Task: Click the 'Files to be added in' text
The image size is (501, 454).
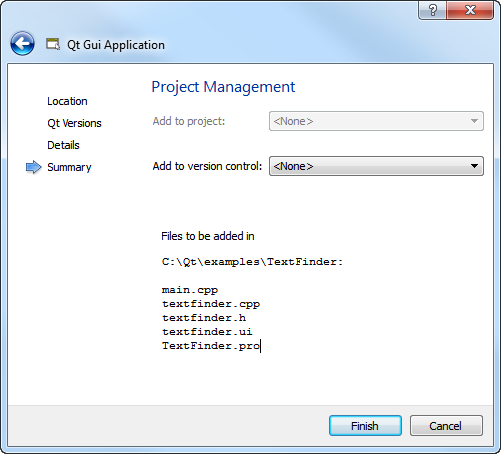Action: pos(208,236)
